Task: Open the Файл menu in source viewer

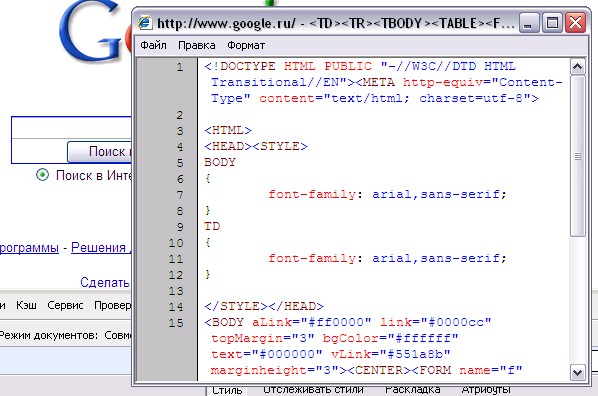Action: (x=153, y=45)
